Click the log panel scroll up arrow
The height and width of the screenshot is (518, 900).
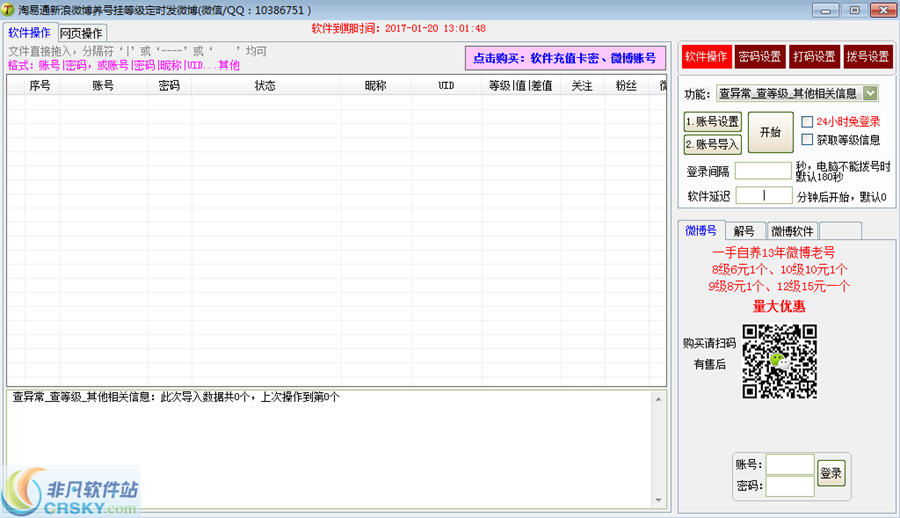(658, 399)
